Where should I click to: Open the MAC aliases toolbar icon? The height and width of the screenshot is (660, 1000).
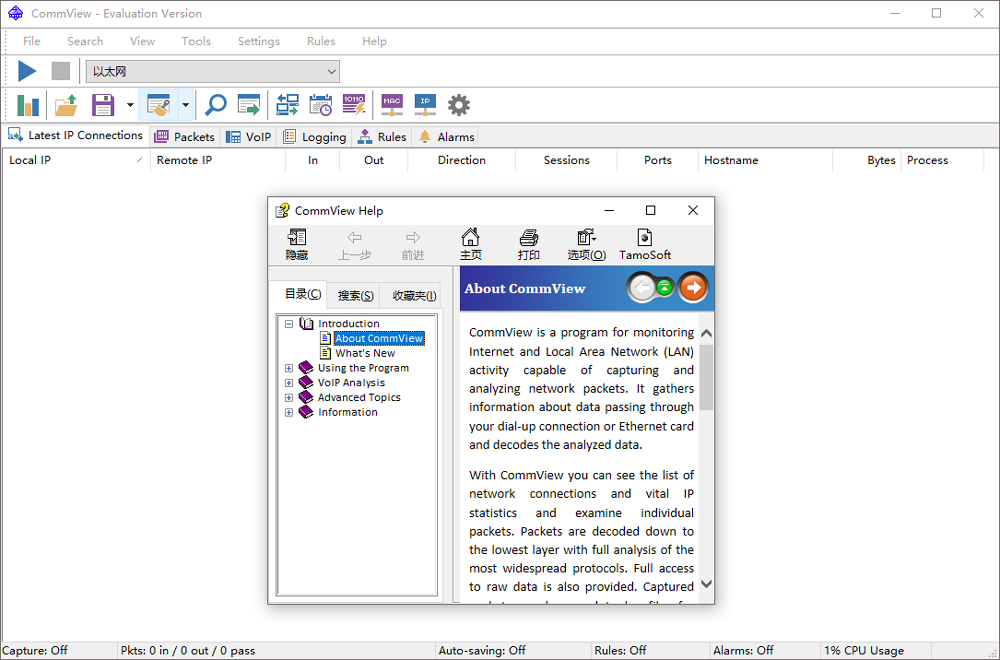click(x=392, y=105)
